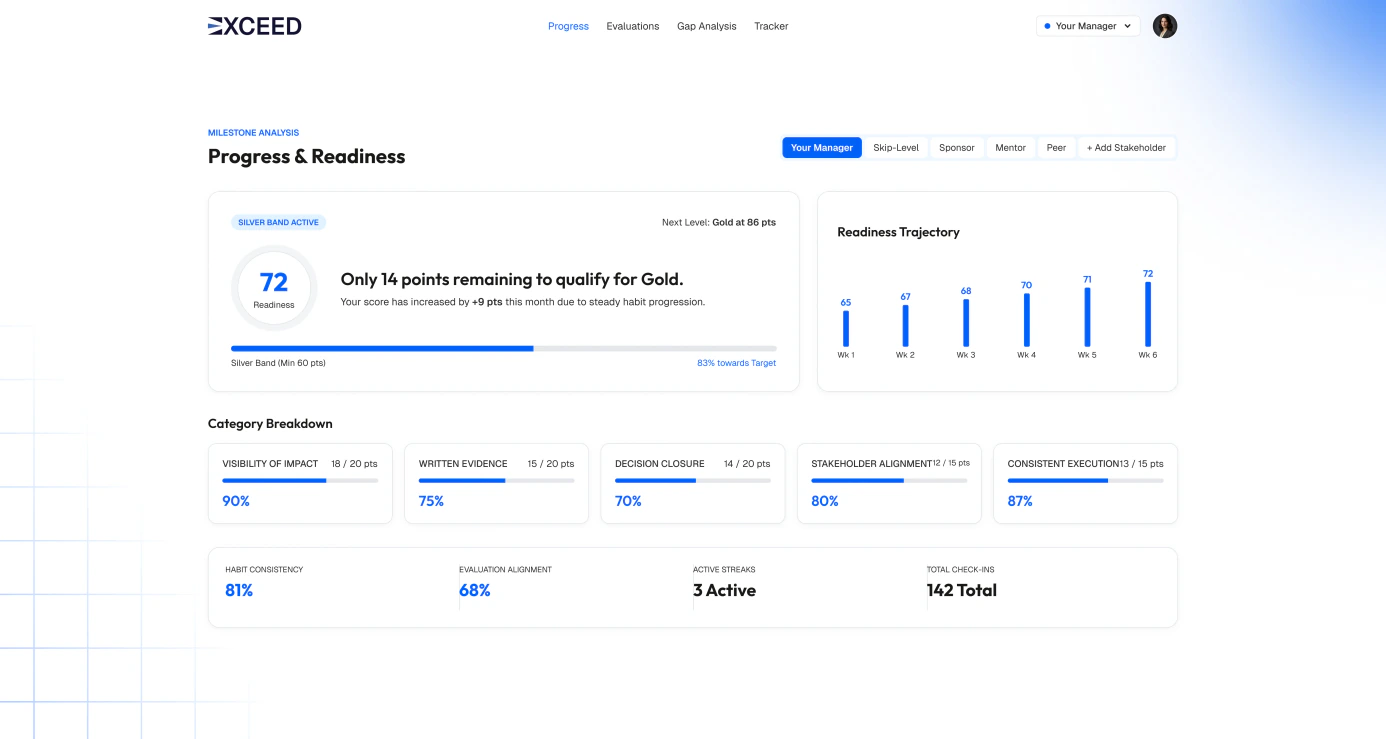
Task: Click the + Add Stakeholder button
Action: pos(1127,148)
